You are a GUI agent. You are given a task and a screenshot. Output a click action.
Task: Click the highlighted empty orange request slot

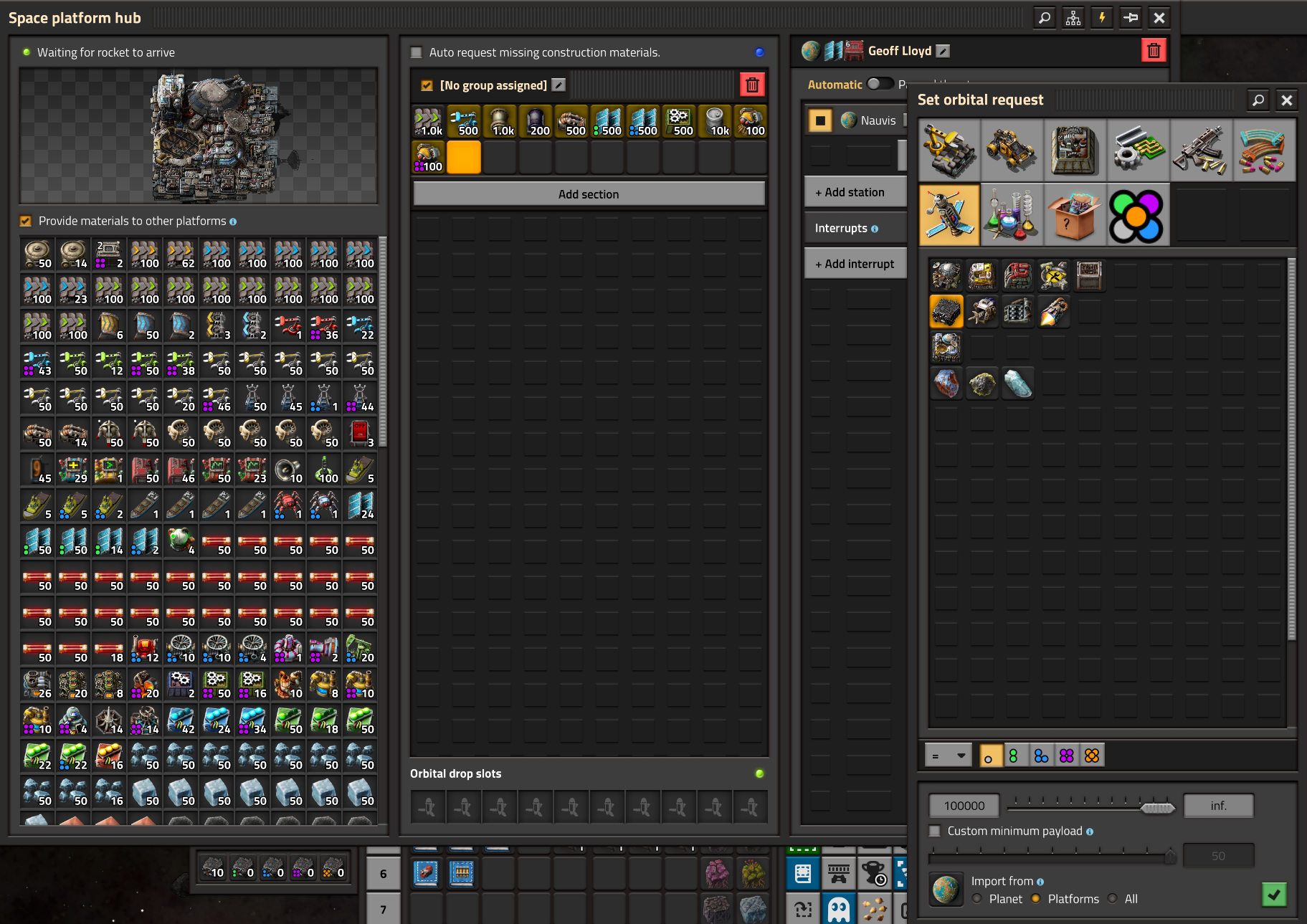(x=464, y=157)
